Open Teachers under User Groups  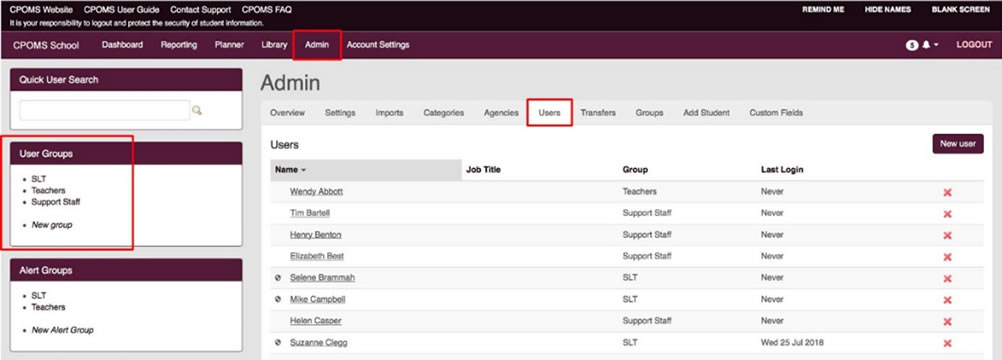pyautogui.click(x=48, y=191)
